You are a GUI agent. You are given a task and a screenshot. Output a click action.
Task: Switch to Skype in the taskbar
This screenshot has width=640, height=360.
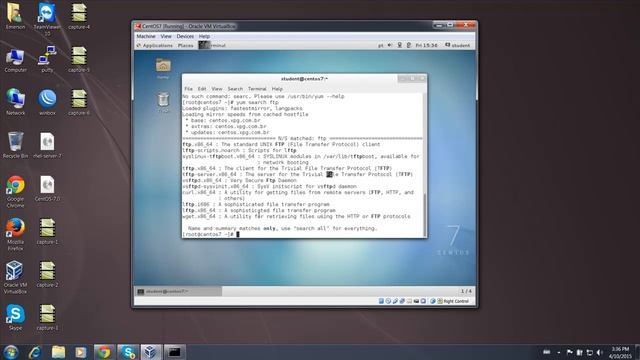pos(128,352)
